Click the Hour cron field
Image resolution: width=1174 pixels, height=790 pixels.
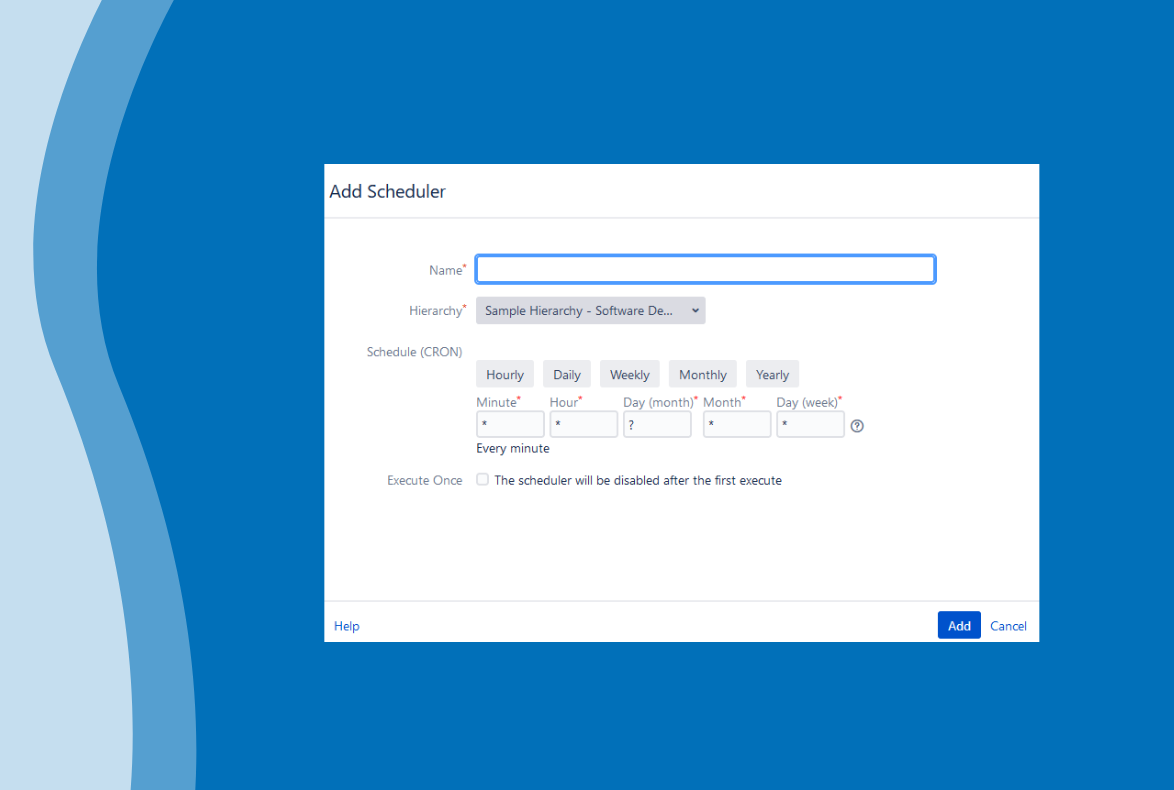(584, 424)
